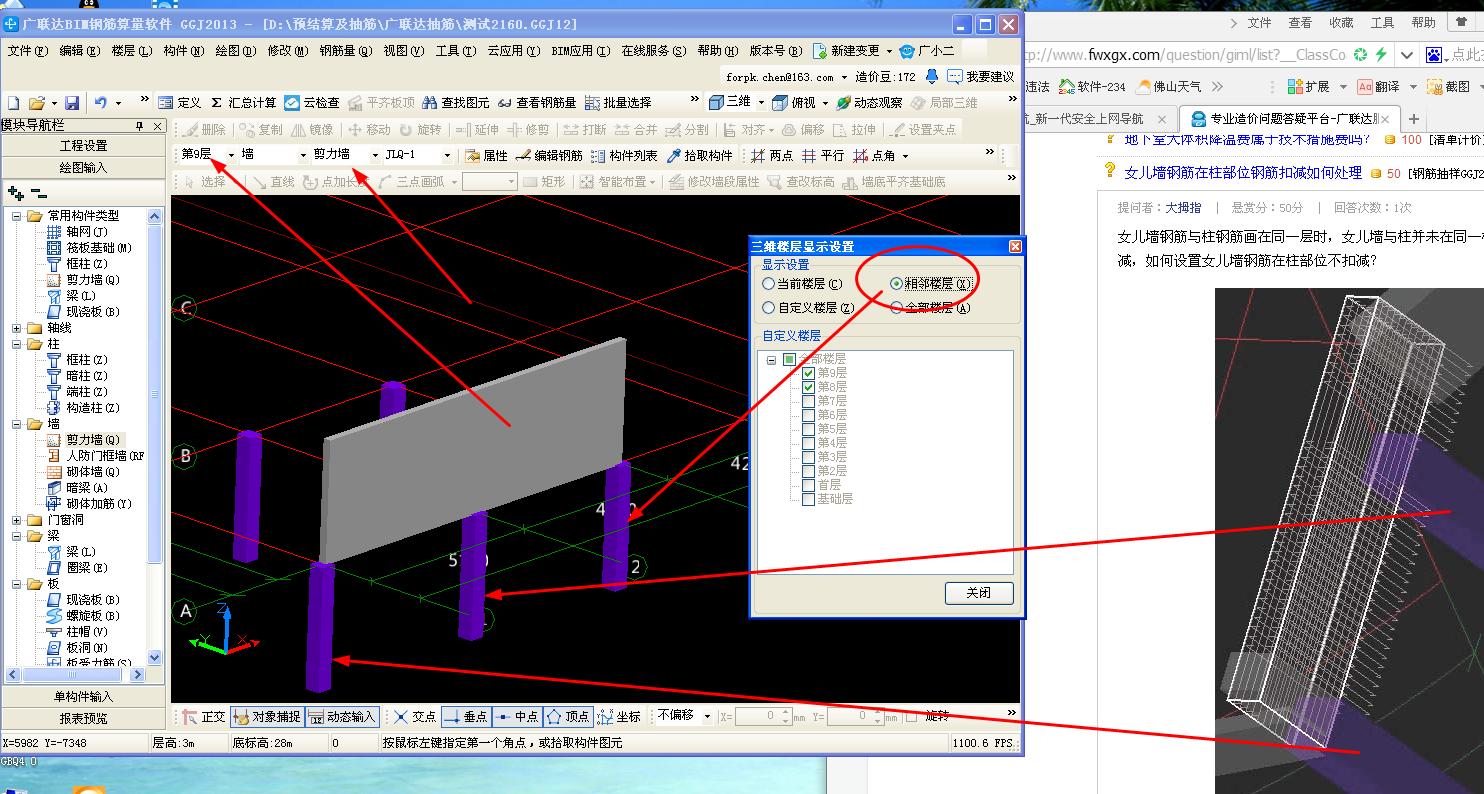
Task: Check the 旋转 rotate checkbox
Action: (x=911, y=716)
